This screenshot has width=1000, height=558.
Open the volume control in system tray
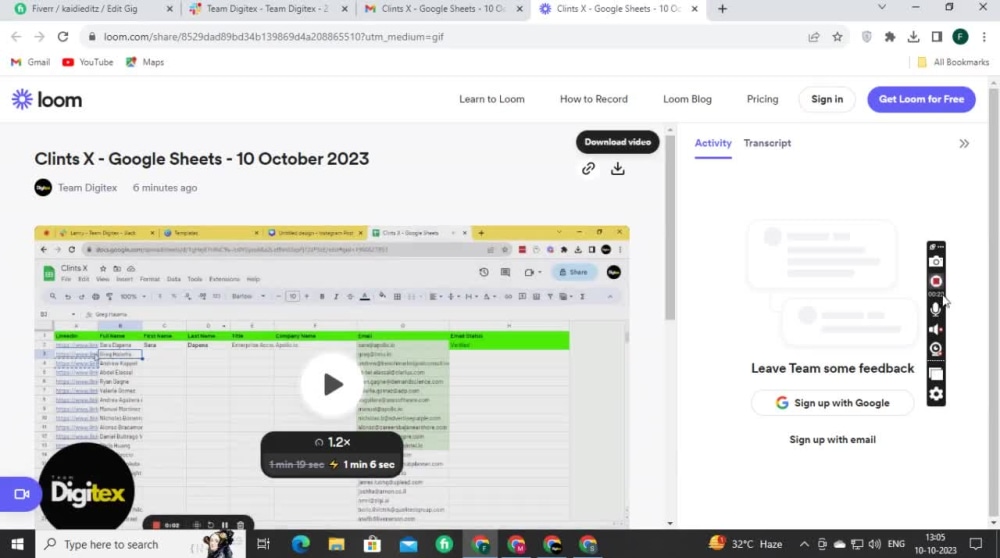[874, 544]
